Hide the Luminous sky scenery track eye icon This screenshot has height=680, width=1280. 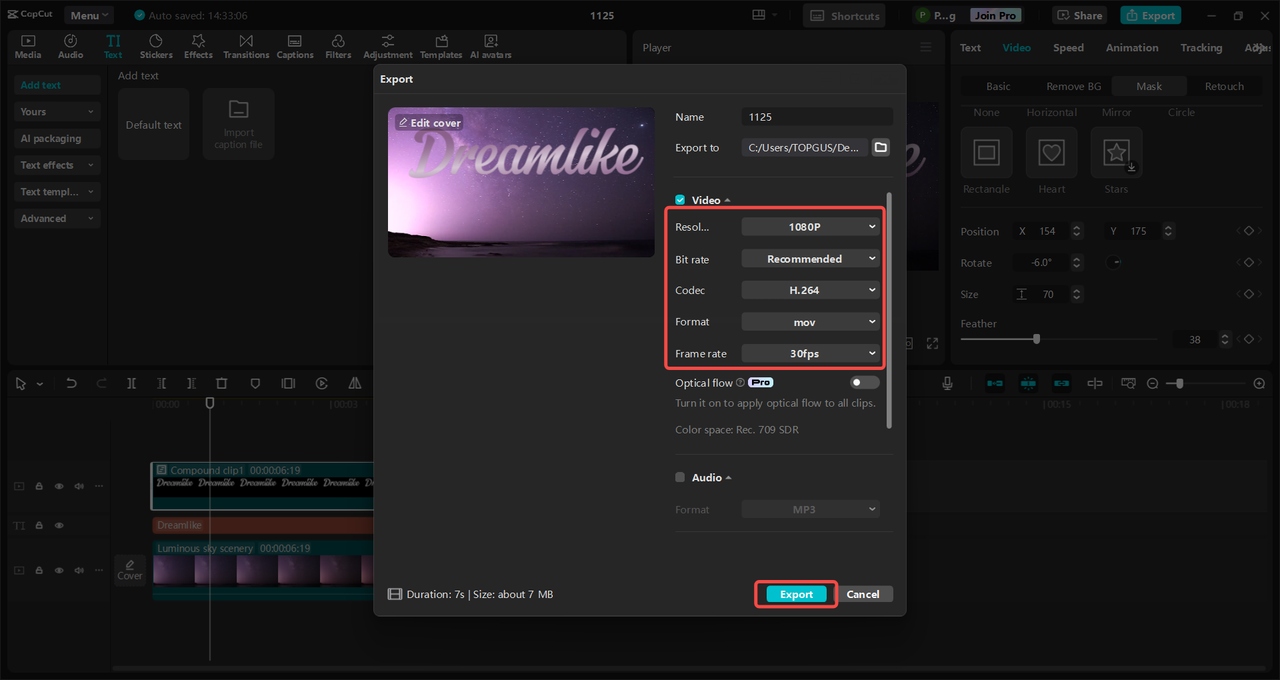(59, 570)
